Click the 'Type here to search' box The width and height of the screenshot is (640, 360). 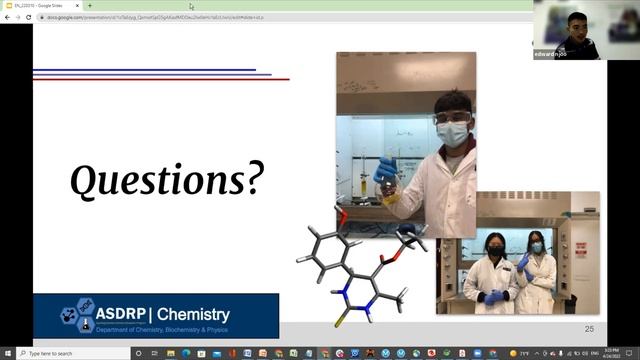point(73,353)
